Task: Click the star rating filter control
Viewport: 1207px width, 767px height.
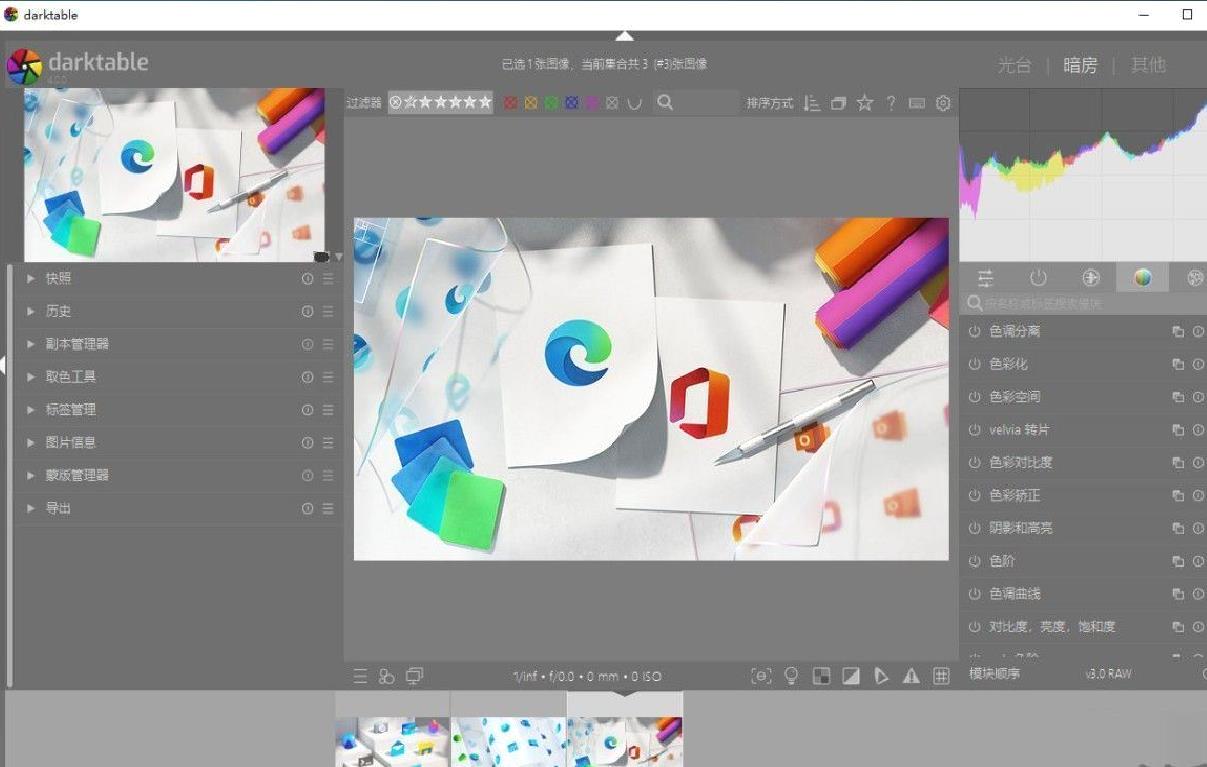Action: pos(440,102)
